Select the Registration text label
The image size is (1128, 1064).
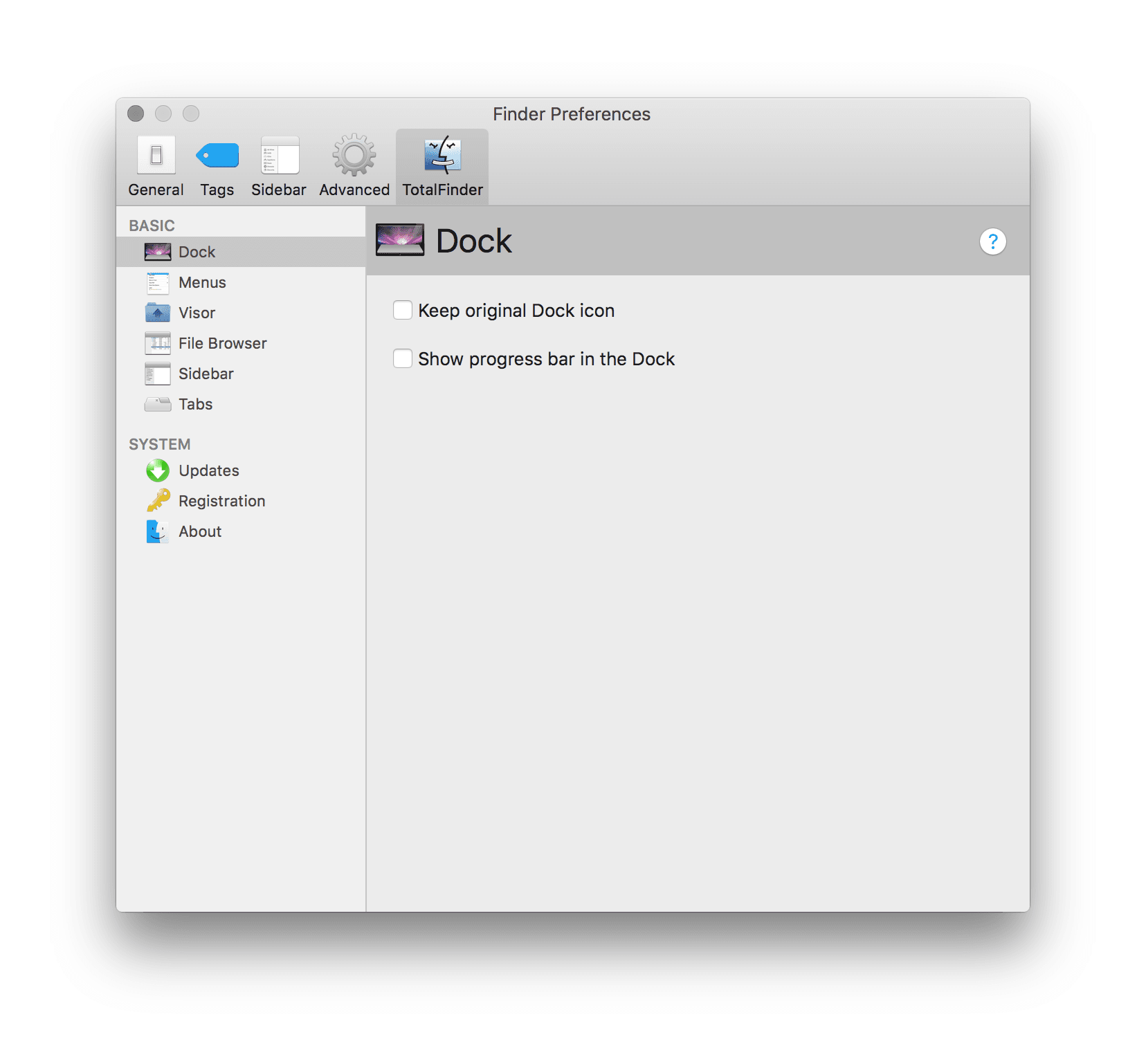(x=221, y=501)
